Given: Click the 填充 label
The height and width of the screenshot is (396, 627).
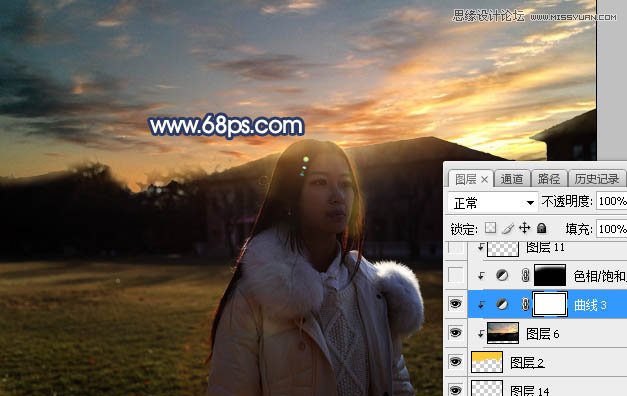Looking at the screenshot, I should tap(579, 229).
